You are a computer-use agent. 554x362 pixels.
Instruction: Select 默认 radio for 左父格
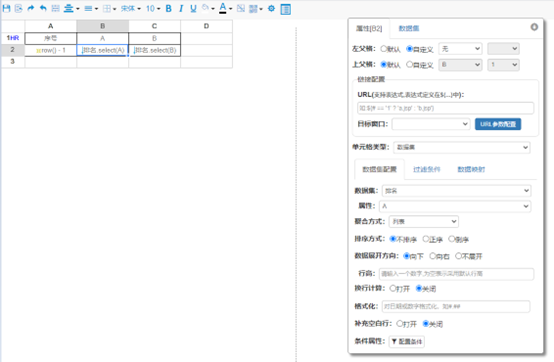(x=384, y=49)
